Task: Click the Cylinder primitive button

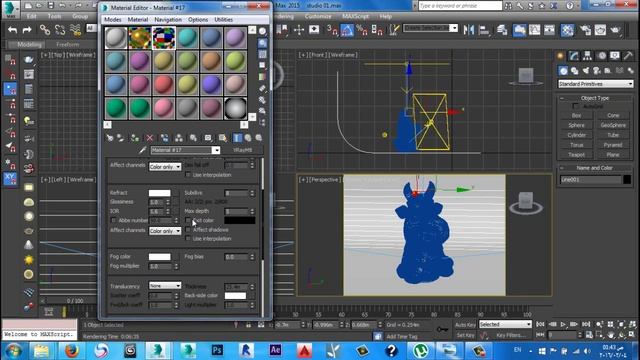Action: click(x=576, y=135)
